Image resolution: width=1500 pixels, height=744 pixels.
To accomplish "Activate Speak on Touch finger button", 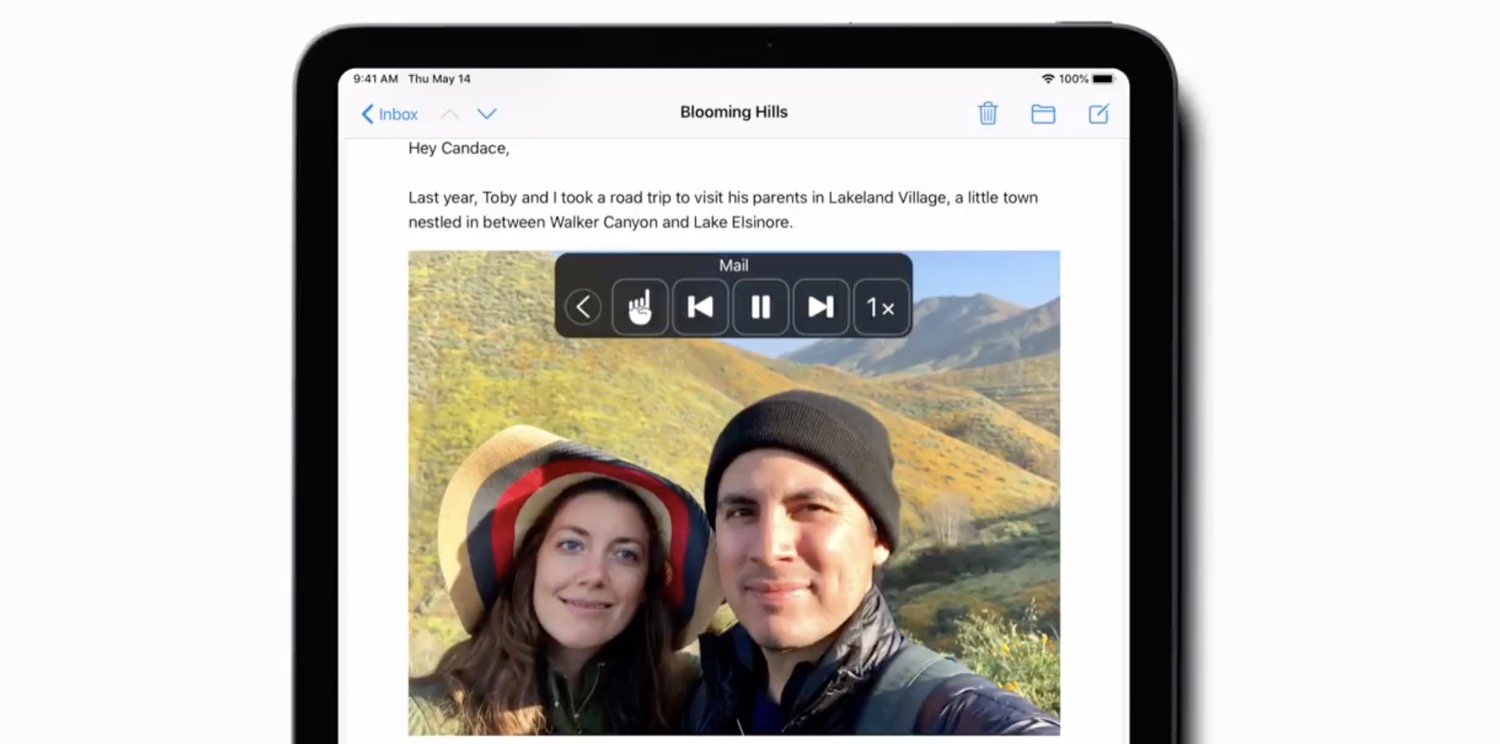I will (640, 307).
